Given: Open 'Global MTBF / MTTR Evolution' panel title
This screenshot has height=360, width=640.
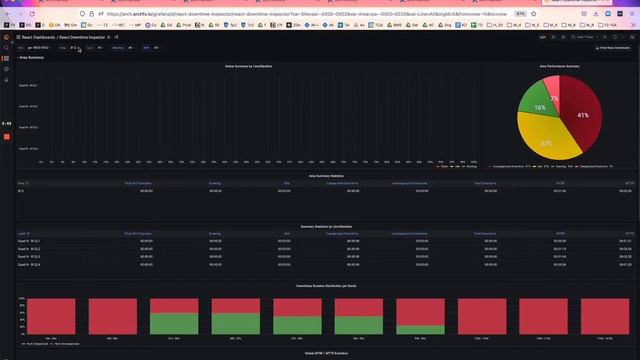Looking at the screenshot, I should 326,353.
